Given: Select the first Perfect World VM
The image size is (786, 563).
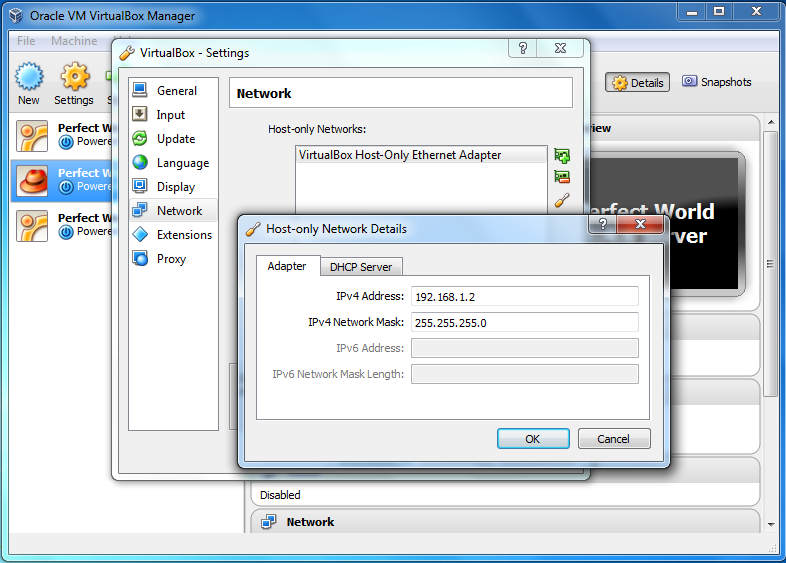Looking at the screenshot, I should 63,135.
